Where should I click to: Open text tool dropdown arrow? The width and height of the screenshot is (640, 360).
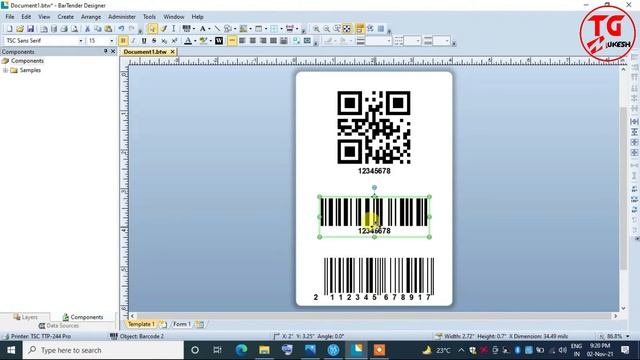tap(209, 29)
